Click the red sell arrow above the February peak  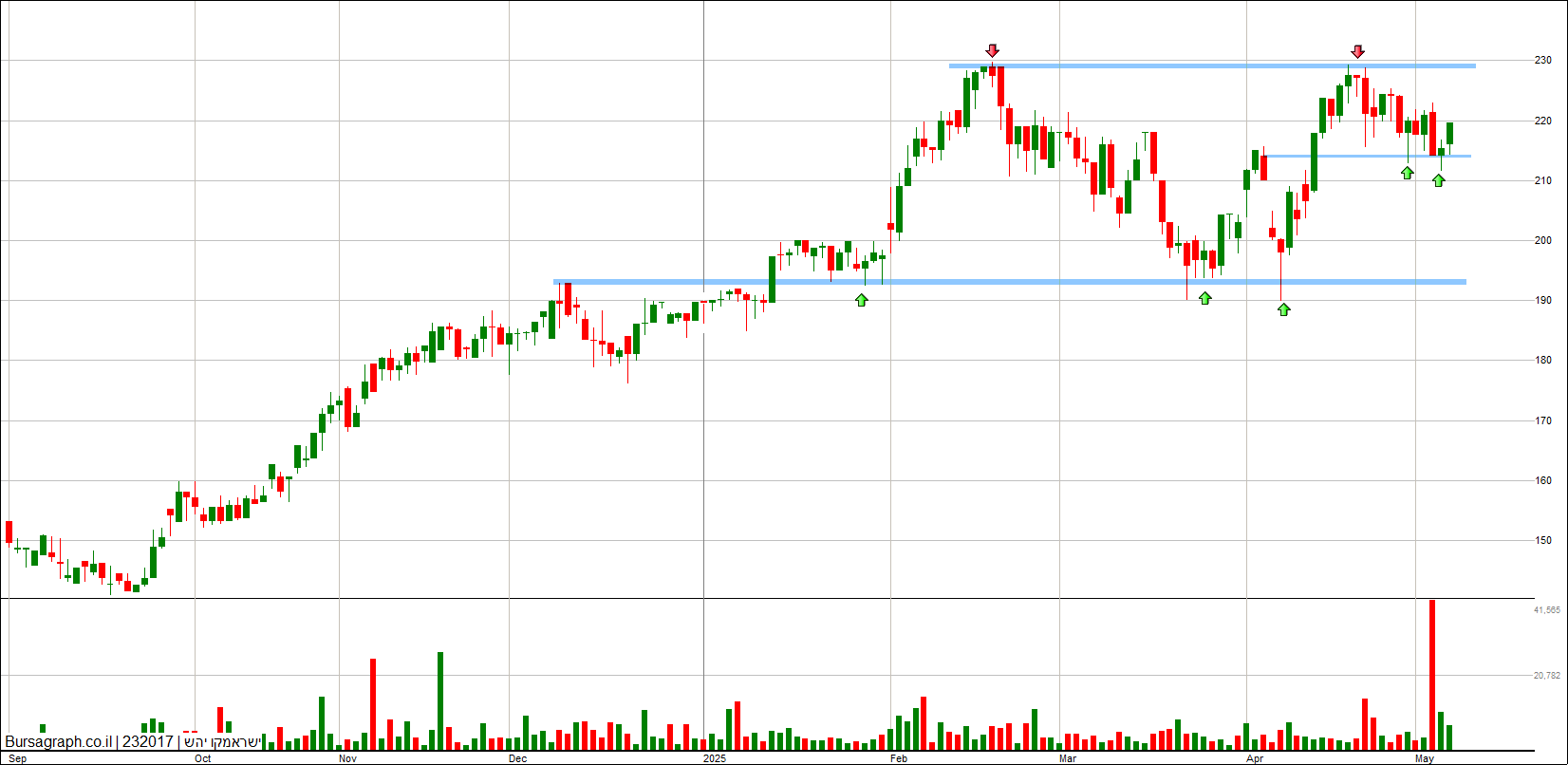pos(993,50)
